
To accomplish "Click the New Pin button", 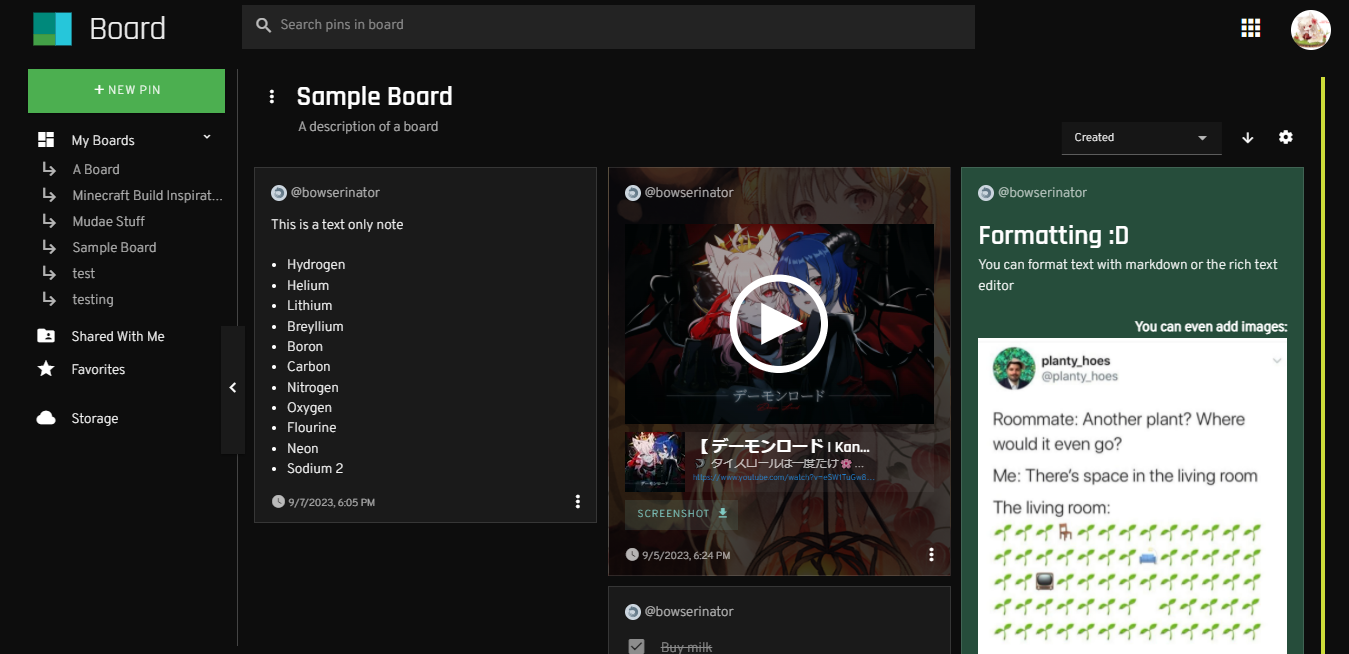I will tap(126, 90).
